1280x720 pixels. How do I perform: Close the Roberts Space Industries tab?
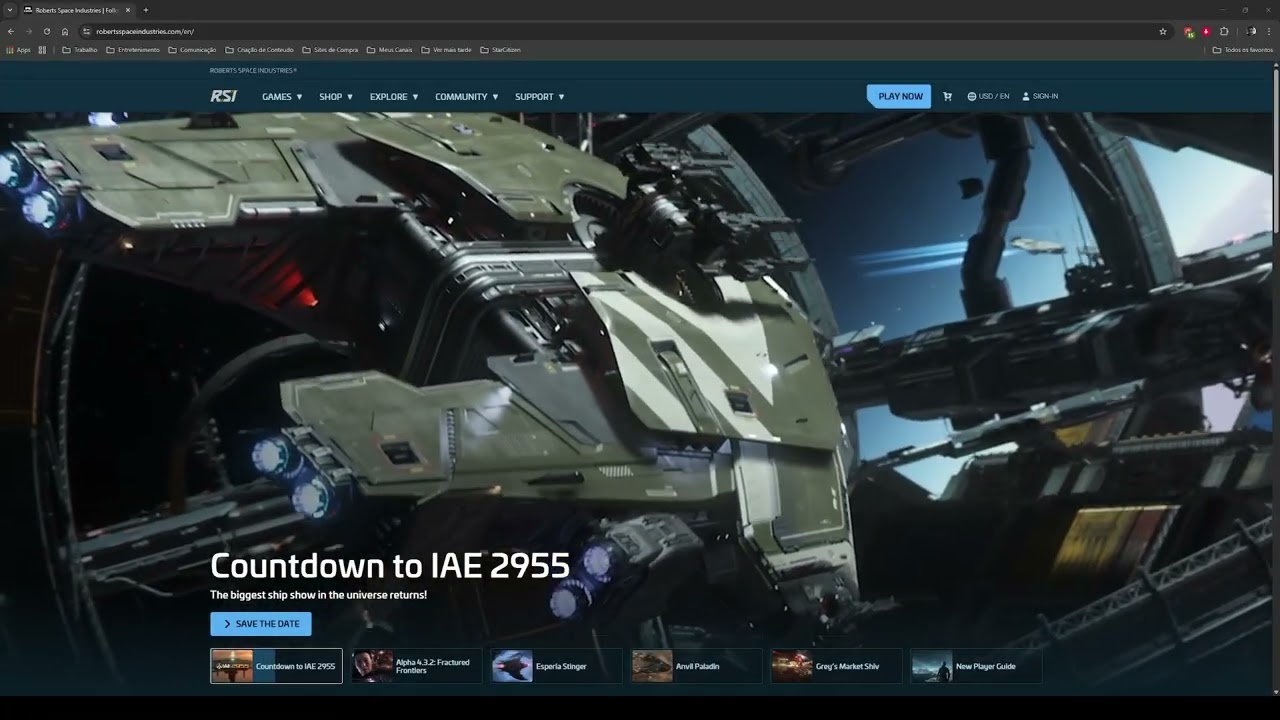coord(128,10)
